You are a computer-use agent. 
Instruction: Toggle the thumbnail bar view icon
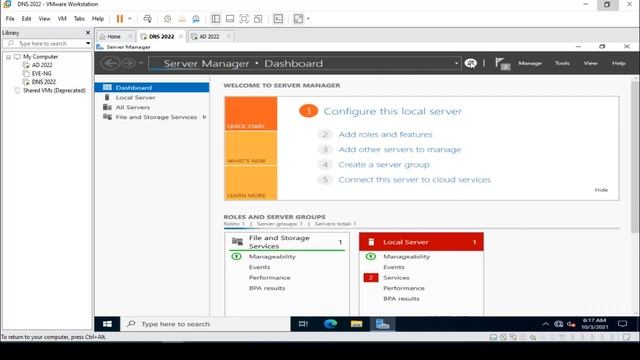[230, 19]
